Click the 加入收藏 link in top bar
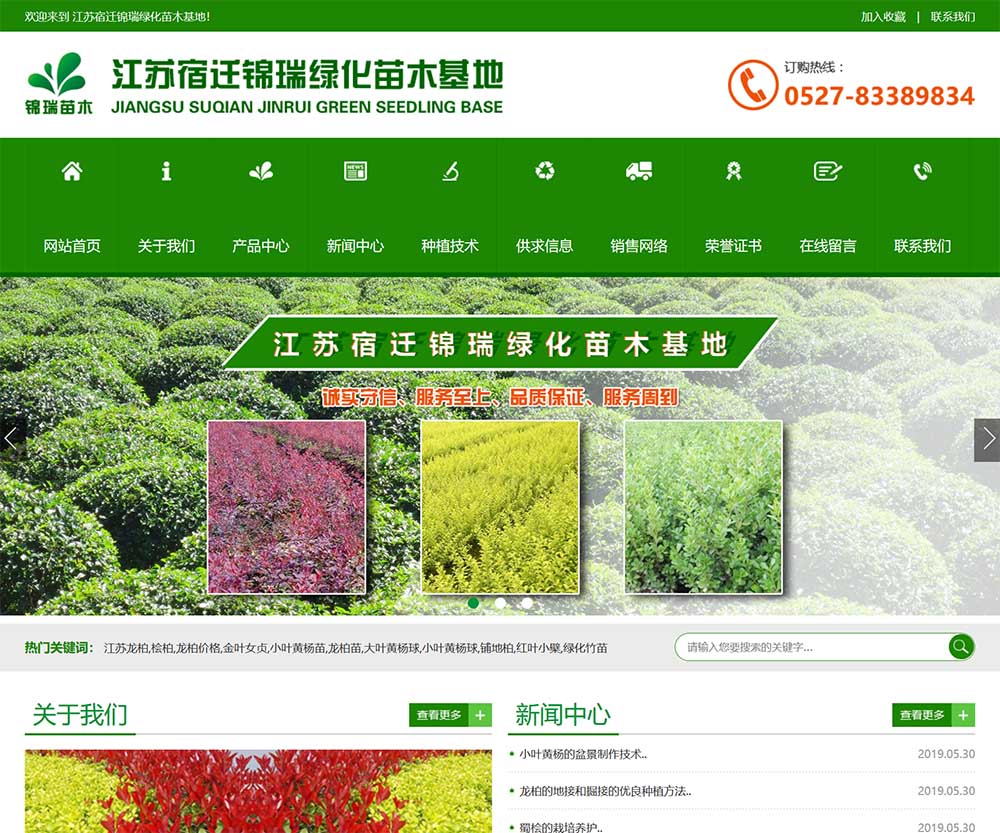 883,17
